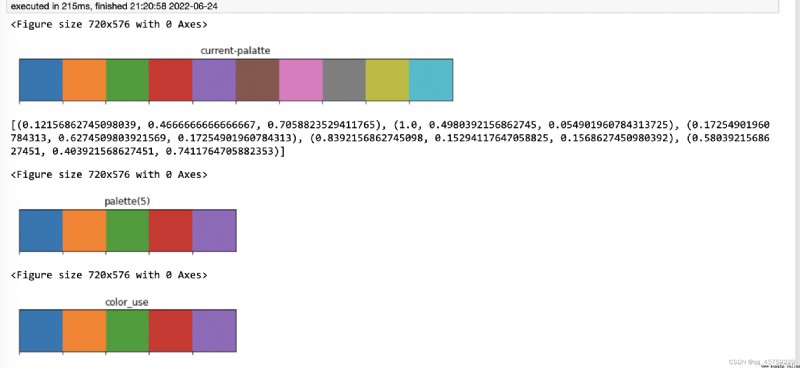Click the 'palette(5)' plot title
This screenshot has height=368, width=800.
(127, 201)
